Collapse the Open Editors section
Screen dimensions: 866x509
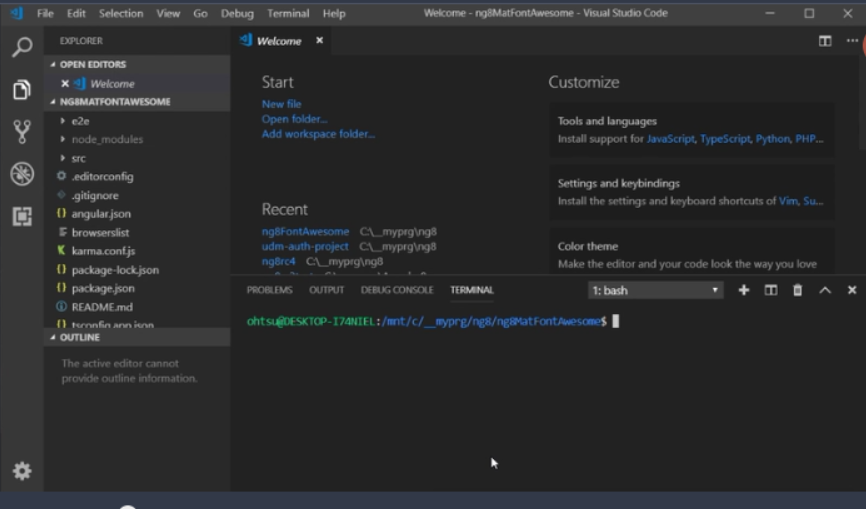pyautogui.click(x=137, y=64)
